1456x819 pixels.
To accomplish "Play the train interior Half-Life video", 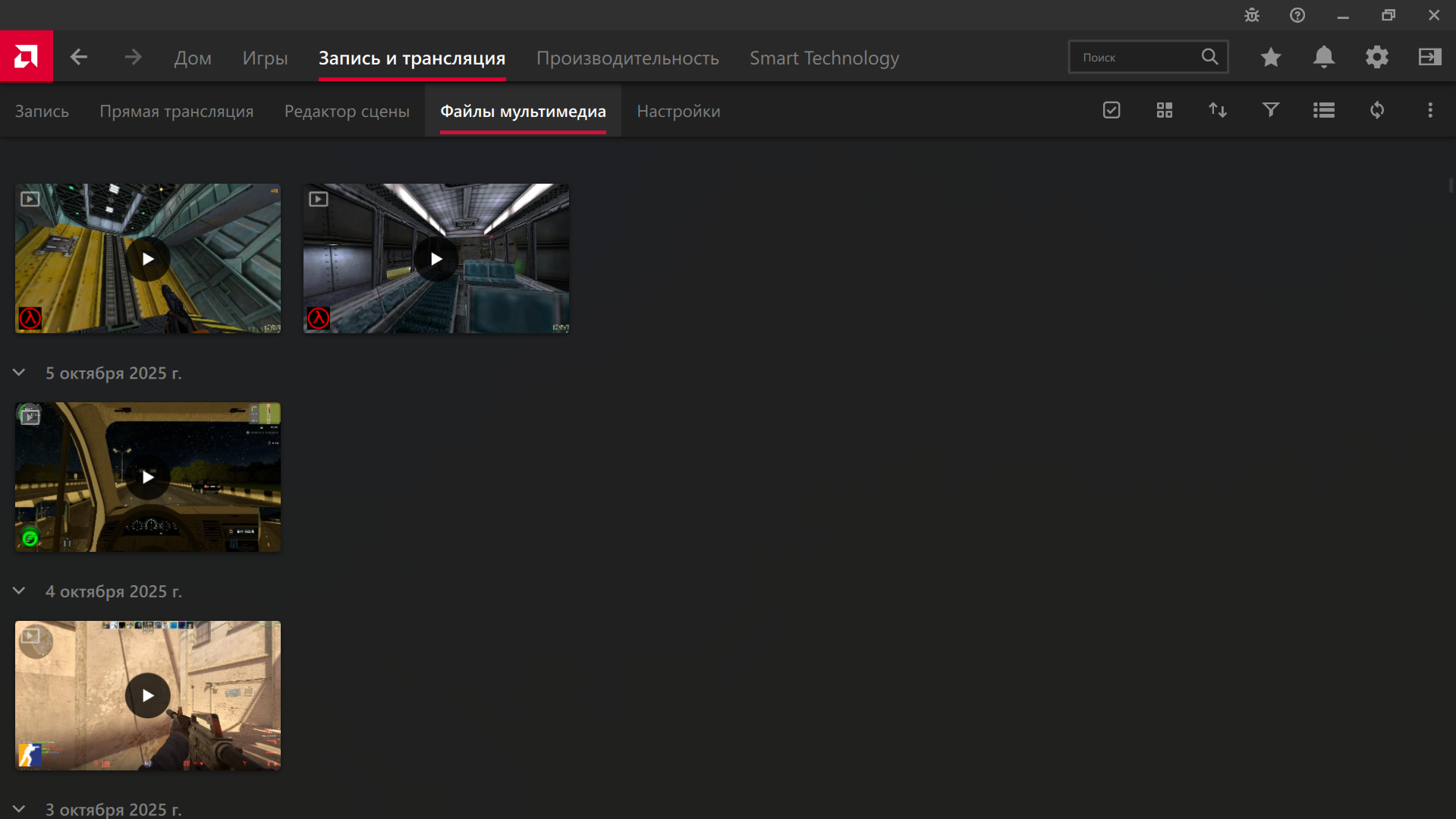I will (x=436, y=259).
